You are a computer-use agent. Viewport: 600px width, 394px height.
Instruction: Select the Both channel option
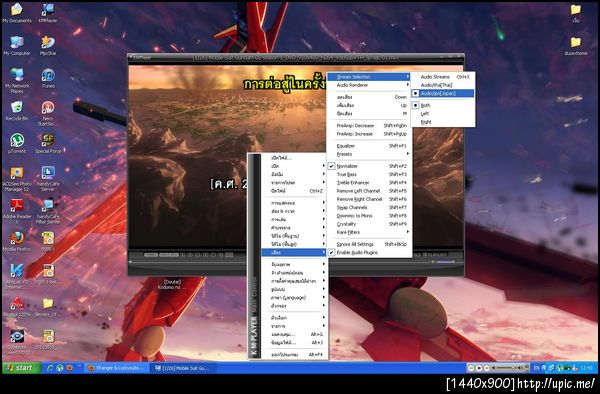[x=443, y=105]
